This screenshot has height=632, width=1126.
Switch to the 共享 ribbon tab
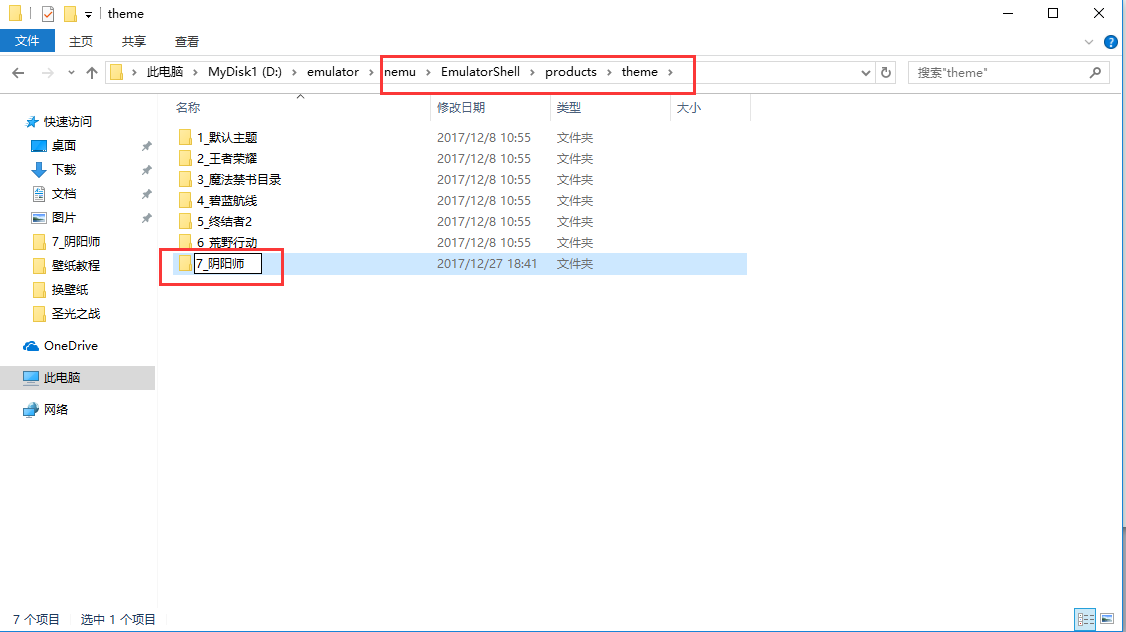(x=134, y=41)
